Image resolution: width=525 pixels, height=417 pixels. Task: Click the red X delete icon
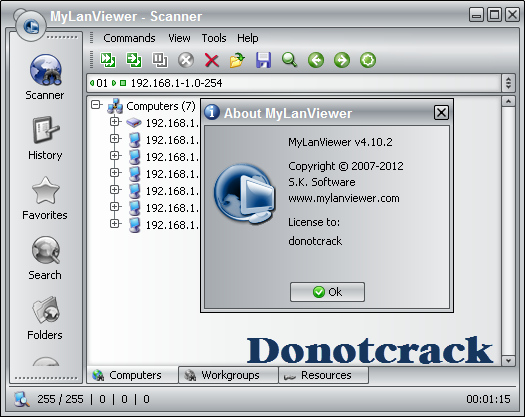[212, 61]
